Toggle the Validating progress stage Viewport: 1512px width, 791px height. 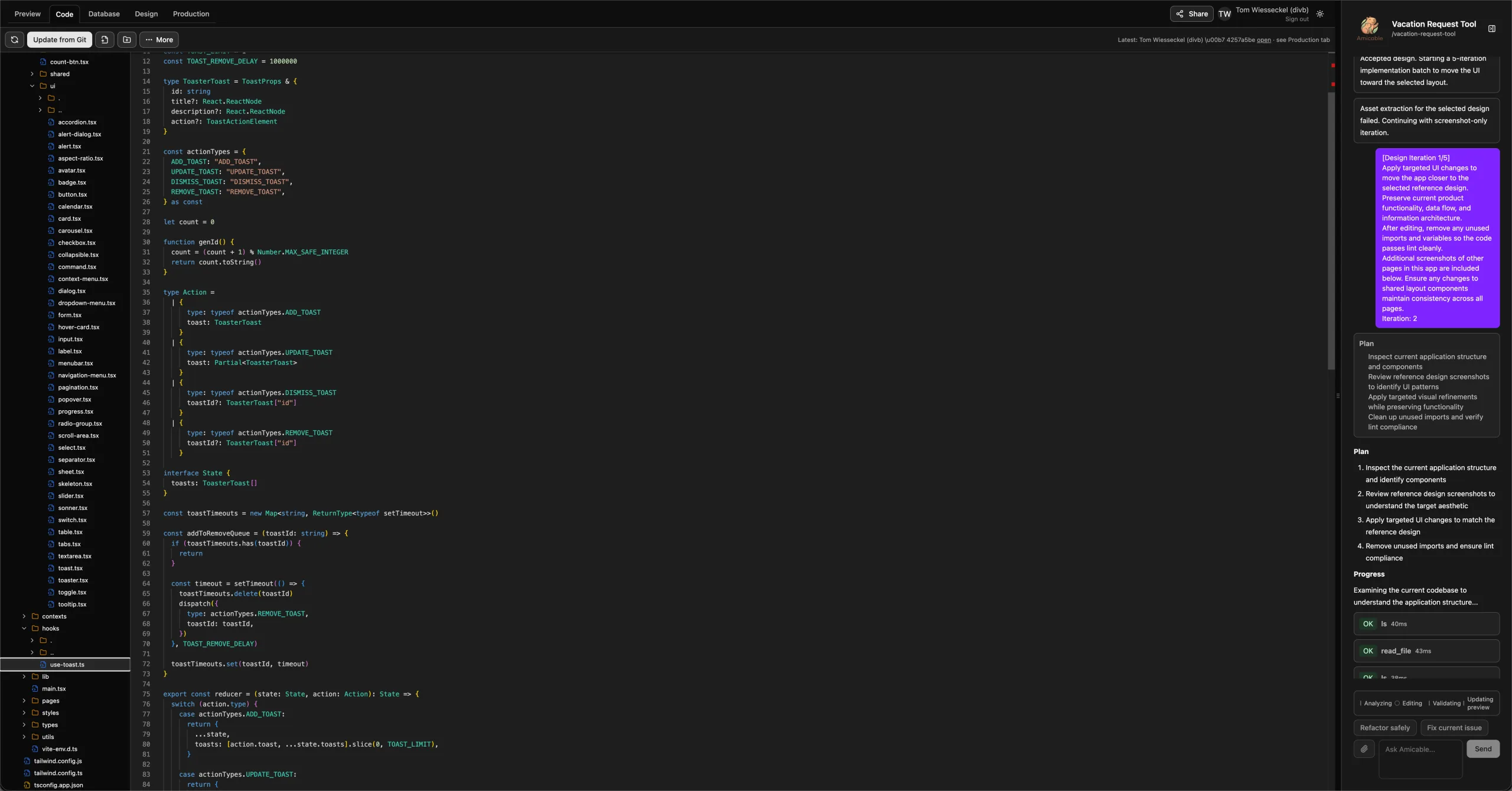(x=1445, y=703)
